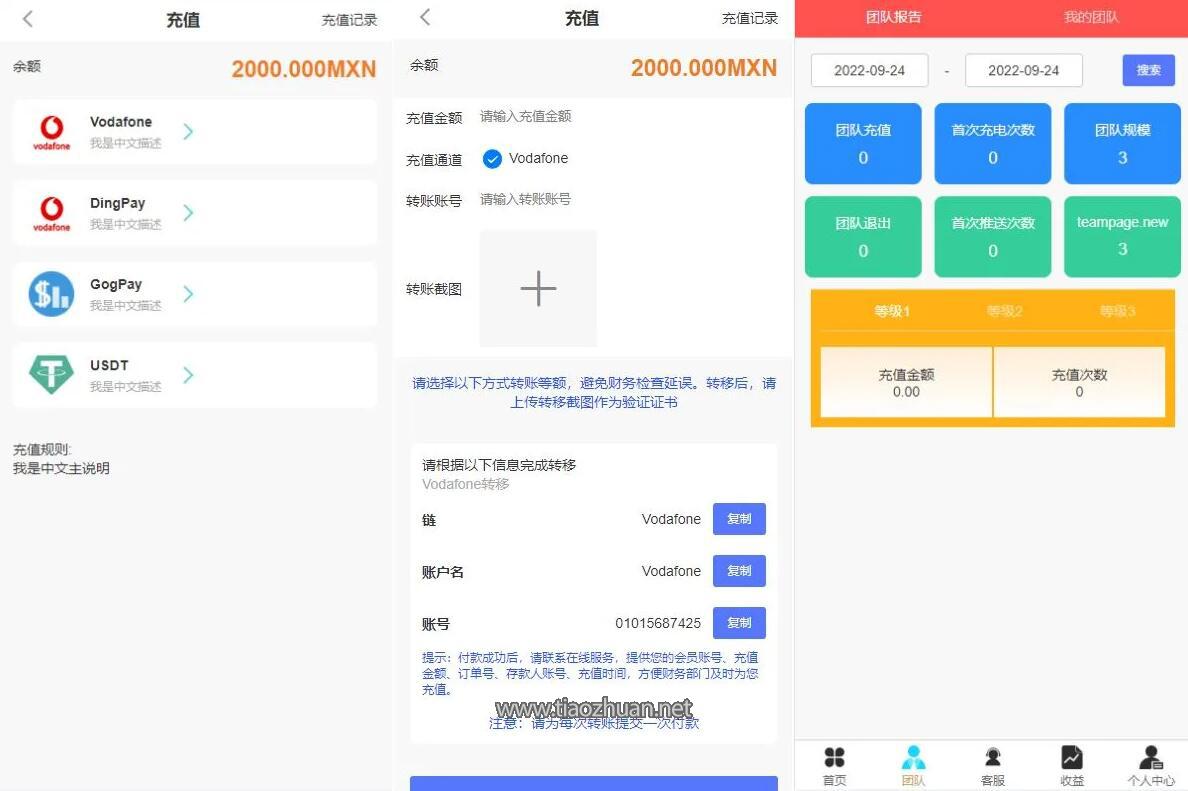Select the 等级3 level tab
The width and height of the screenshot is (1188, 791).
[x=1117, y=311]
